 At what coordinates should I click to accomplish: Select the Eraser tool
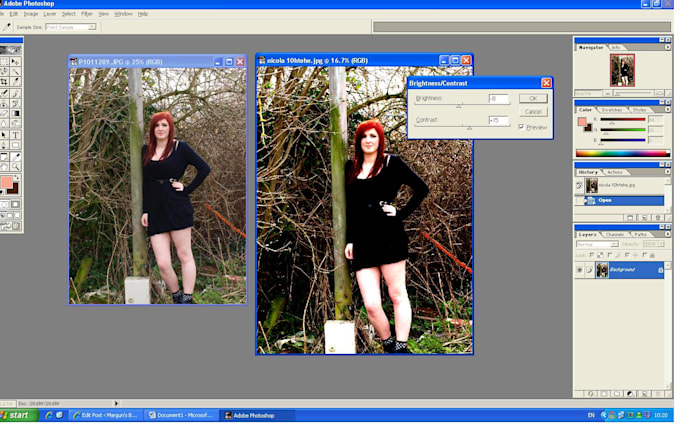coord(4,114)
